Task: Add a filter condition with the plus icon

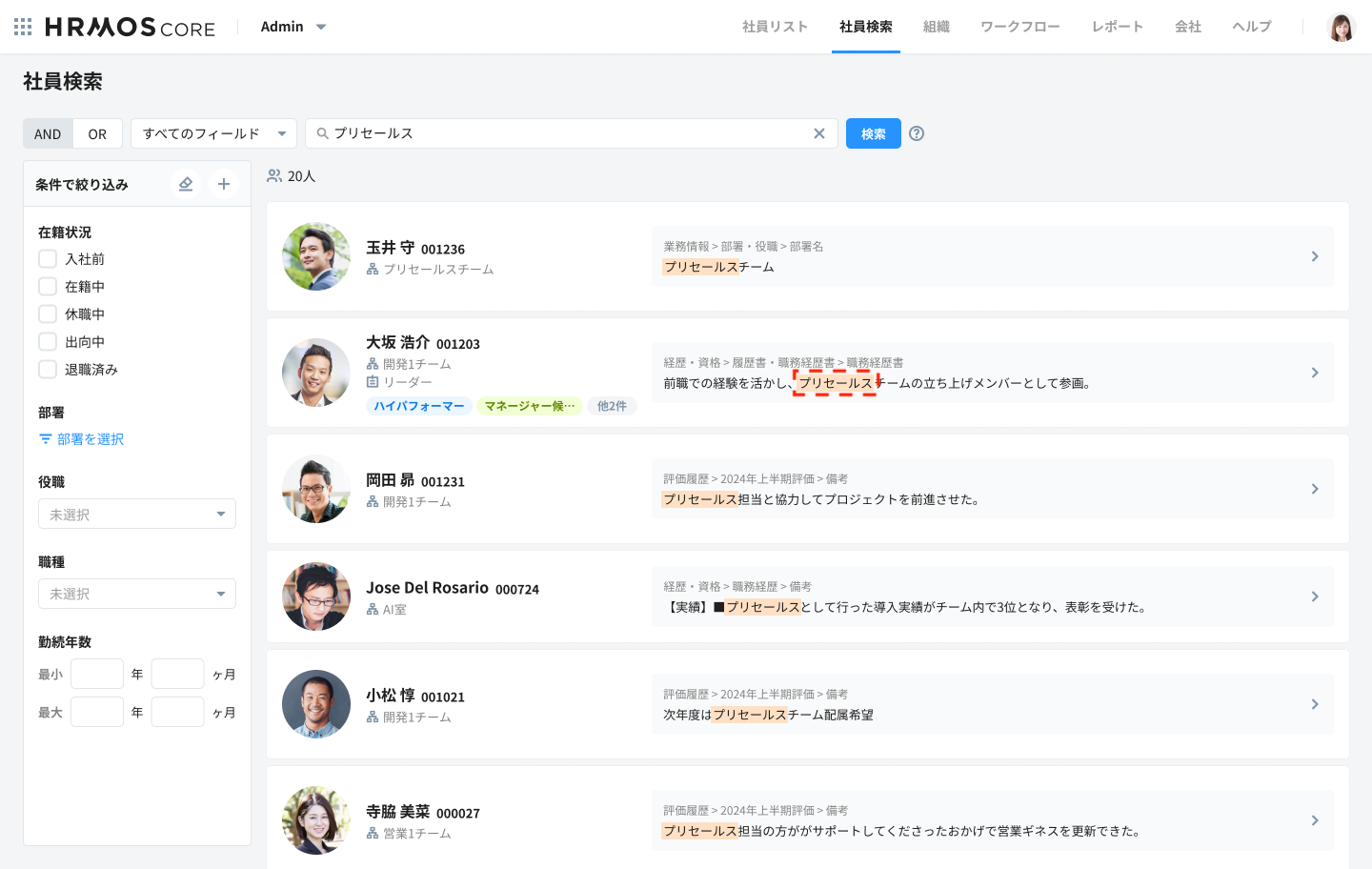Action: tap(224, 183)
